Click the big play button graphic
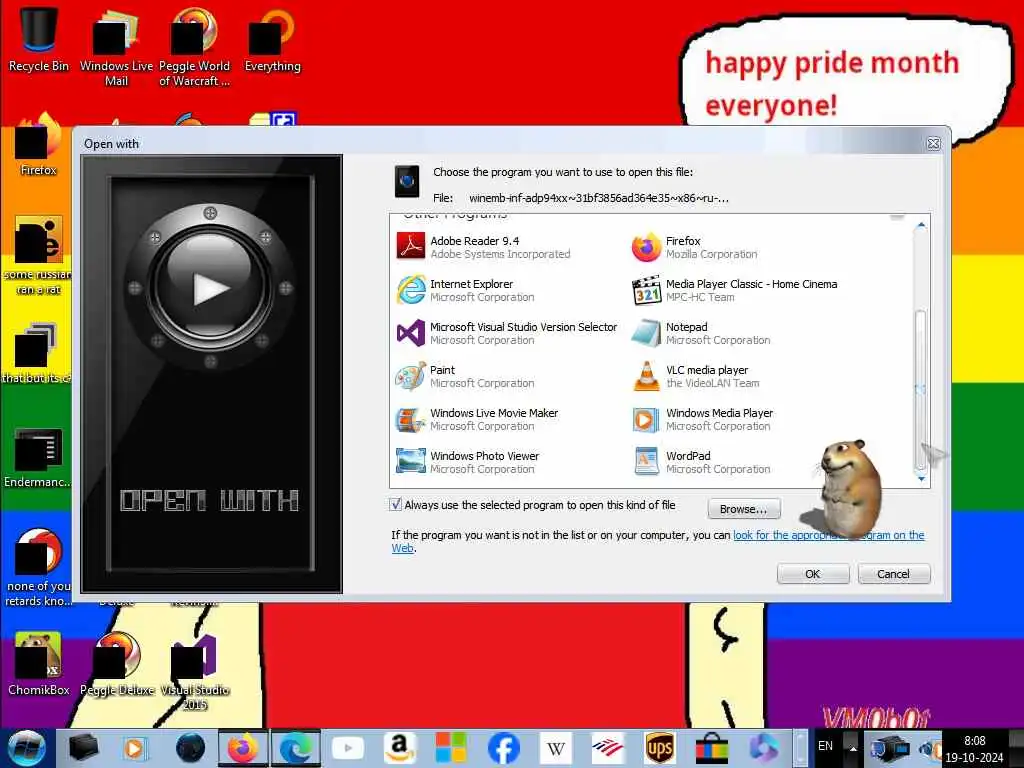The height and width of the screenshot is (768, 1024). click(x=210, y=285)
